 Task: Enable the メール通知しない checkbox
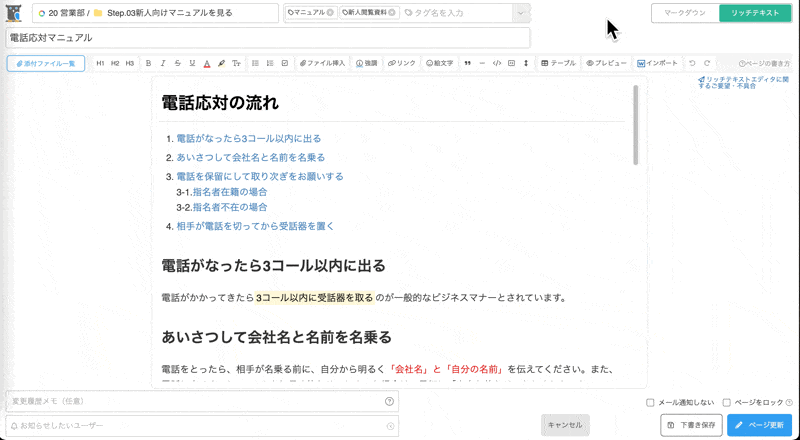[x=651, y=402]
